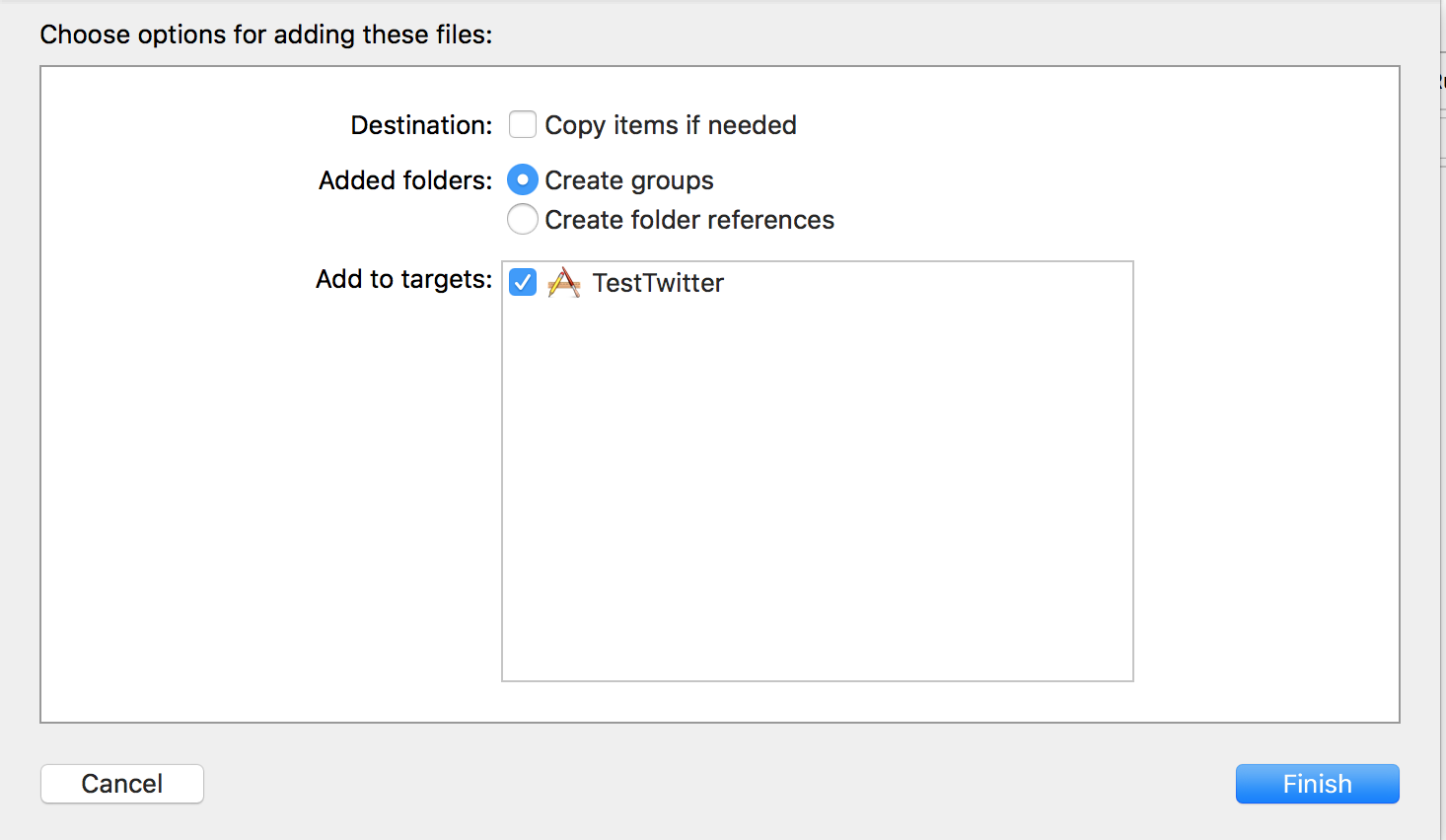The image size is (1446, 840).
Task: Click the "Create folder references" label text
Action: (x=689, y=220)
